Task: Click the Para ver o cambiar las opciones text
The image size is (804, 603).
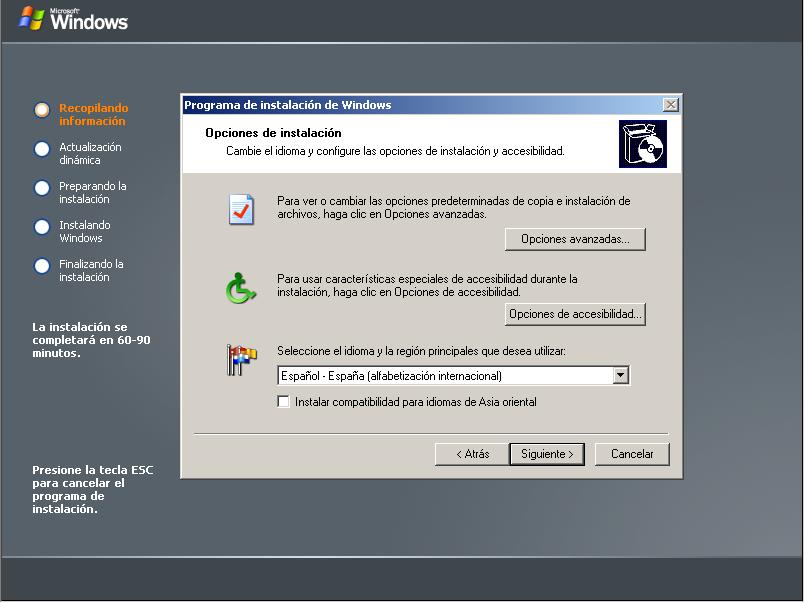Action: [454, 208]
